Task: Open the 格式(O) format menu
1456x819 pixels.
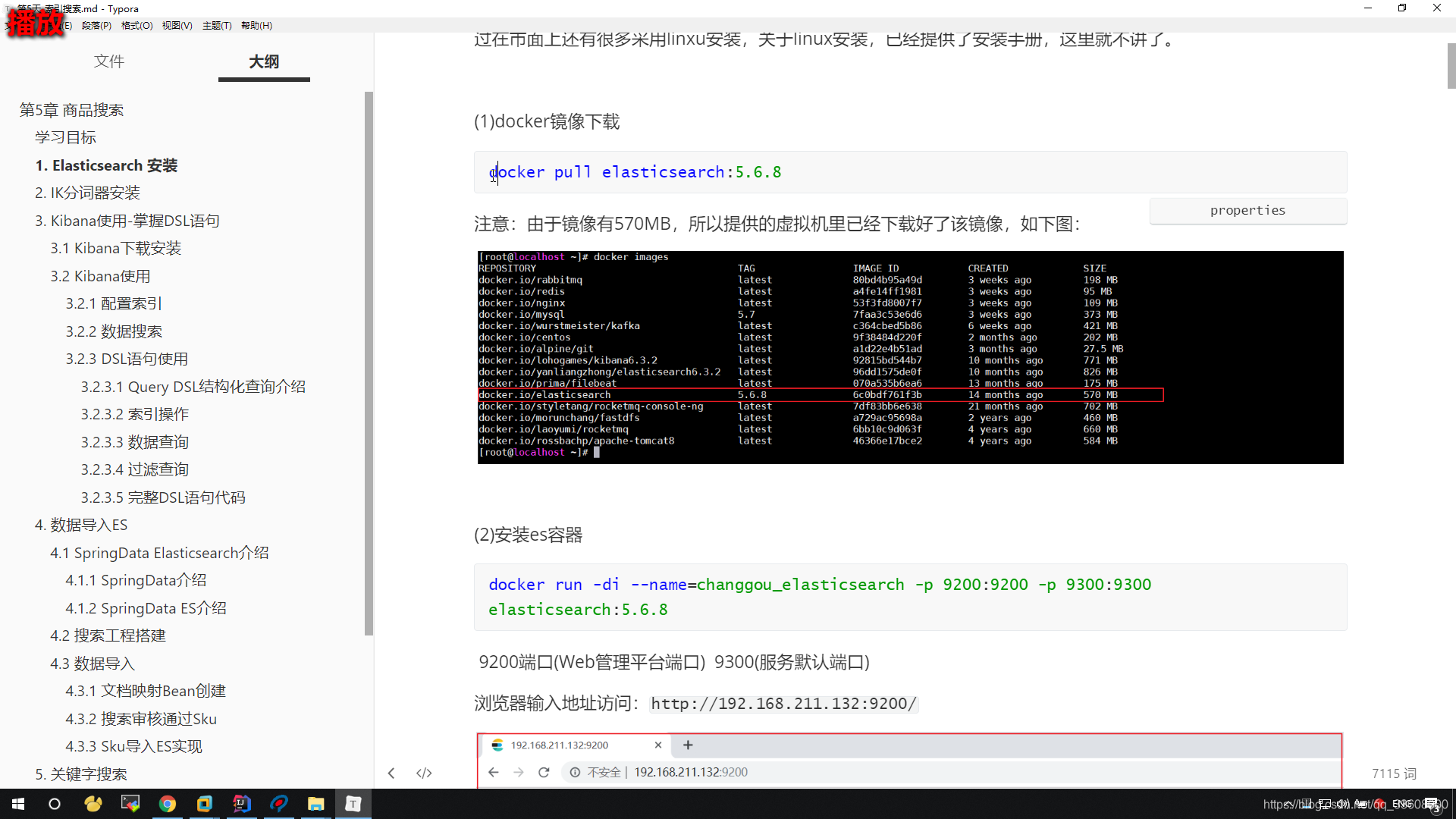Action: pos(136,25)
